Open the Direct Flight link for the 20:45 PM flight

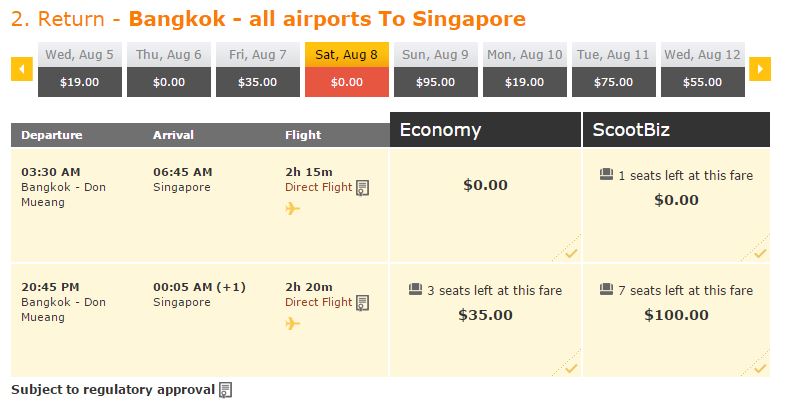pyautogui.click(x=319, y=302)
